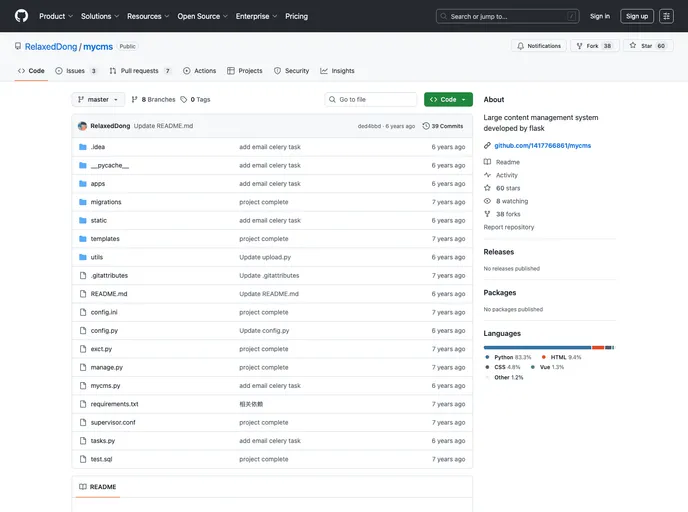This screenshot has height=512, width=688.
Task: Expand the Solutions menu
Action: (x=100, y=16)
